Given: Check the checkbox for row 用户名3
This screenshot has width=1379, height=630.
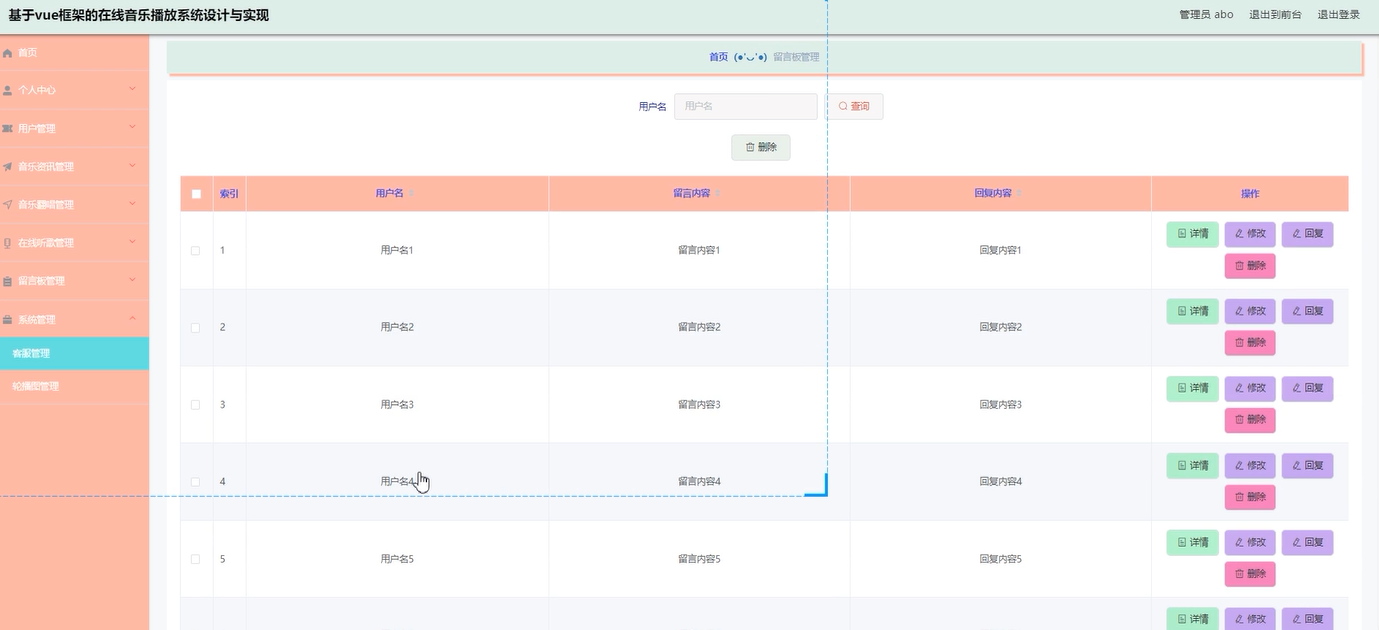Looking at the screenshot, I should (x=196, y=404).
